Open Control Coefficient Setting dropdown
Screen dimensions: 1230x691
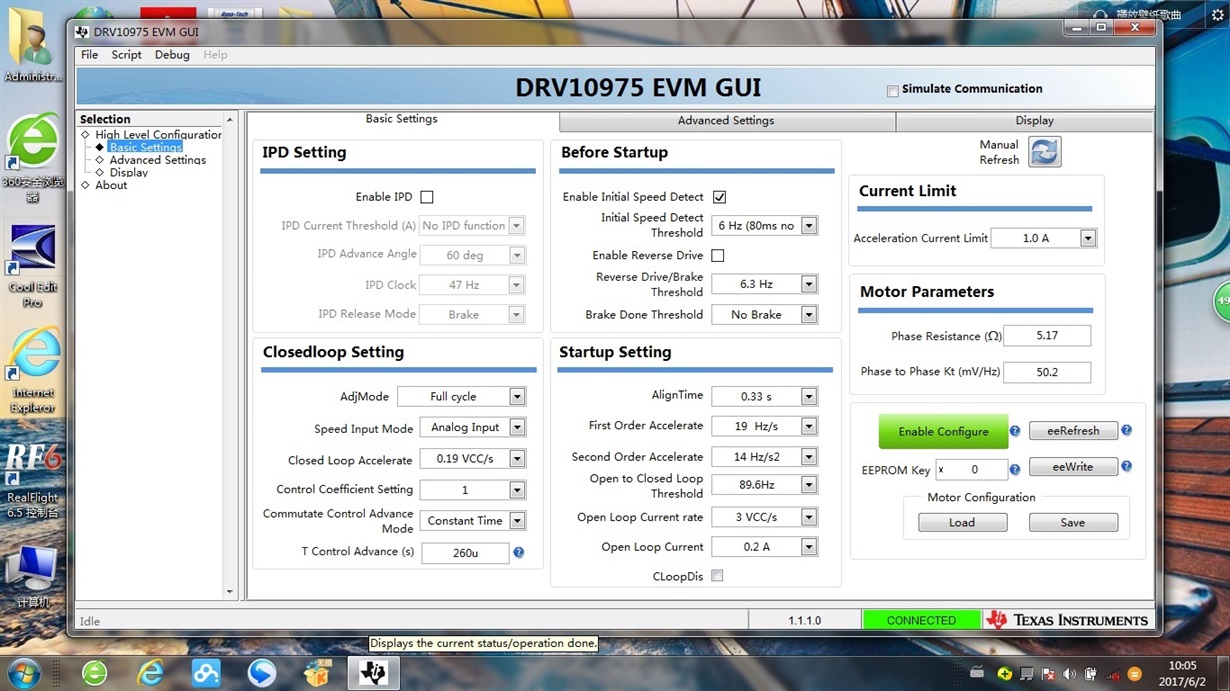point(517,490)
